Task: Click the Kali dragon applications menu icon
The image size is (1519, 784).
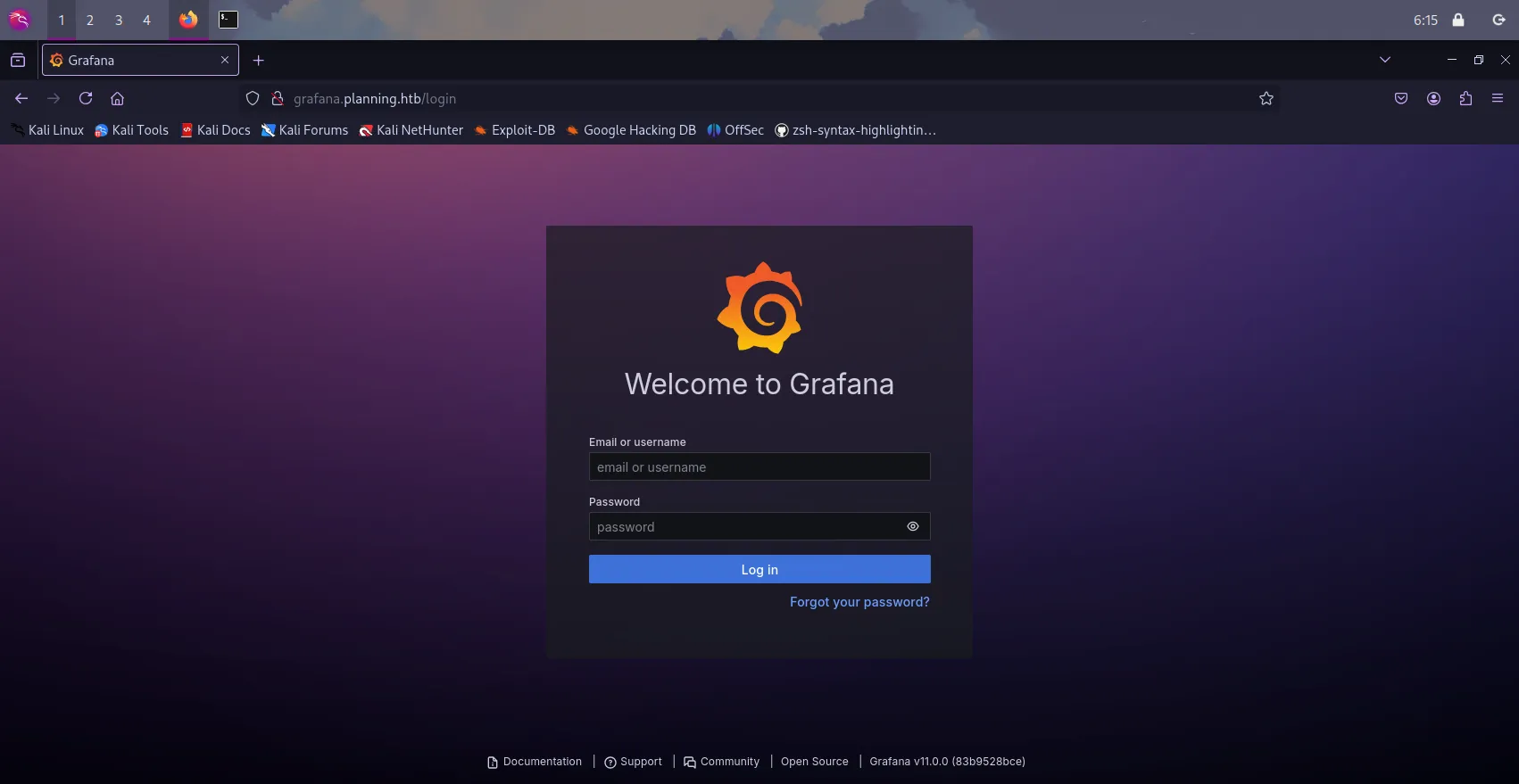Action: (x=19, y=20)
